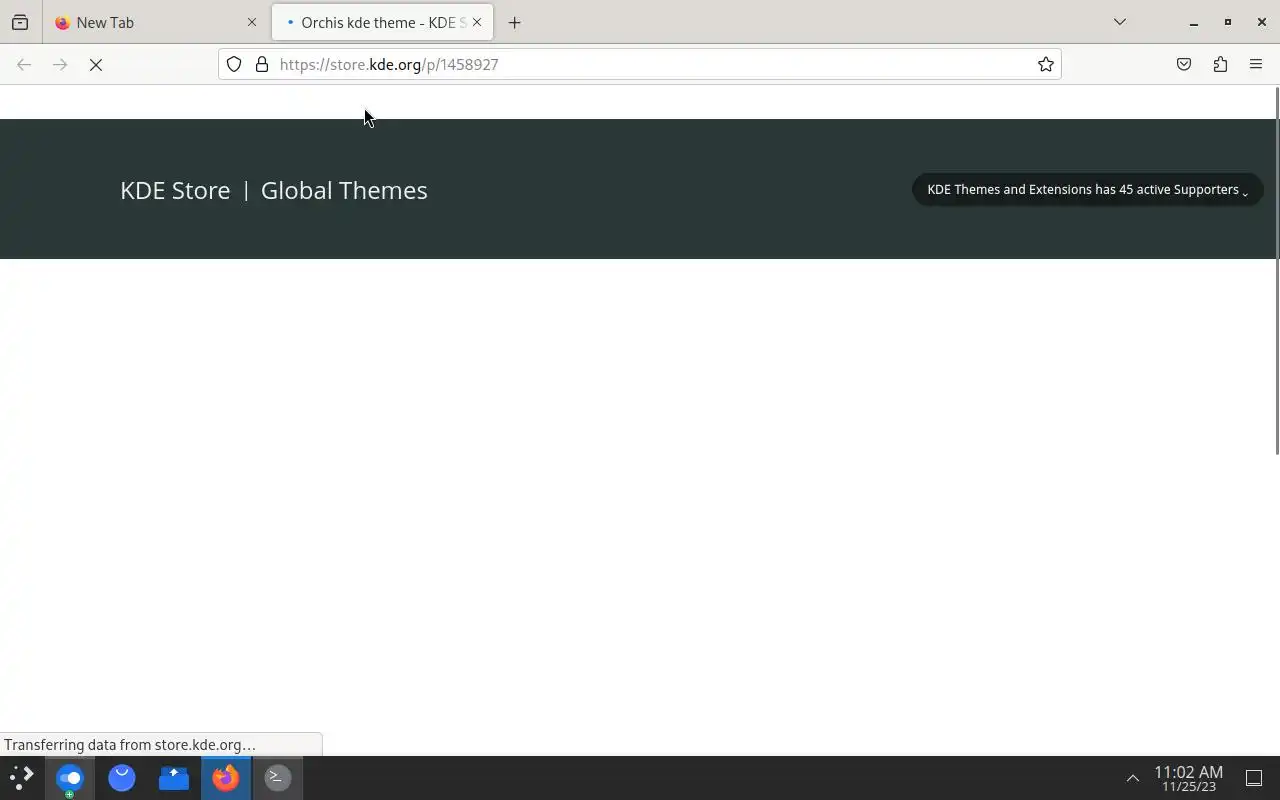Switch to Firefox in the taskbar

226,777
